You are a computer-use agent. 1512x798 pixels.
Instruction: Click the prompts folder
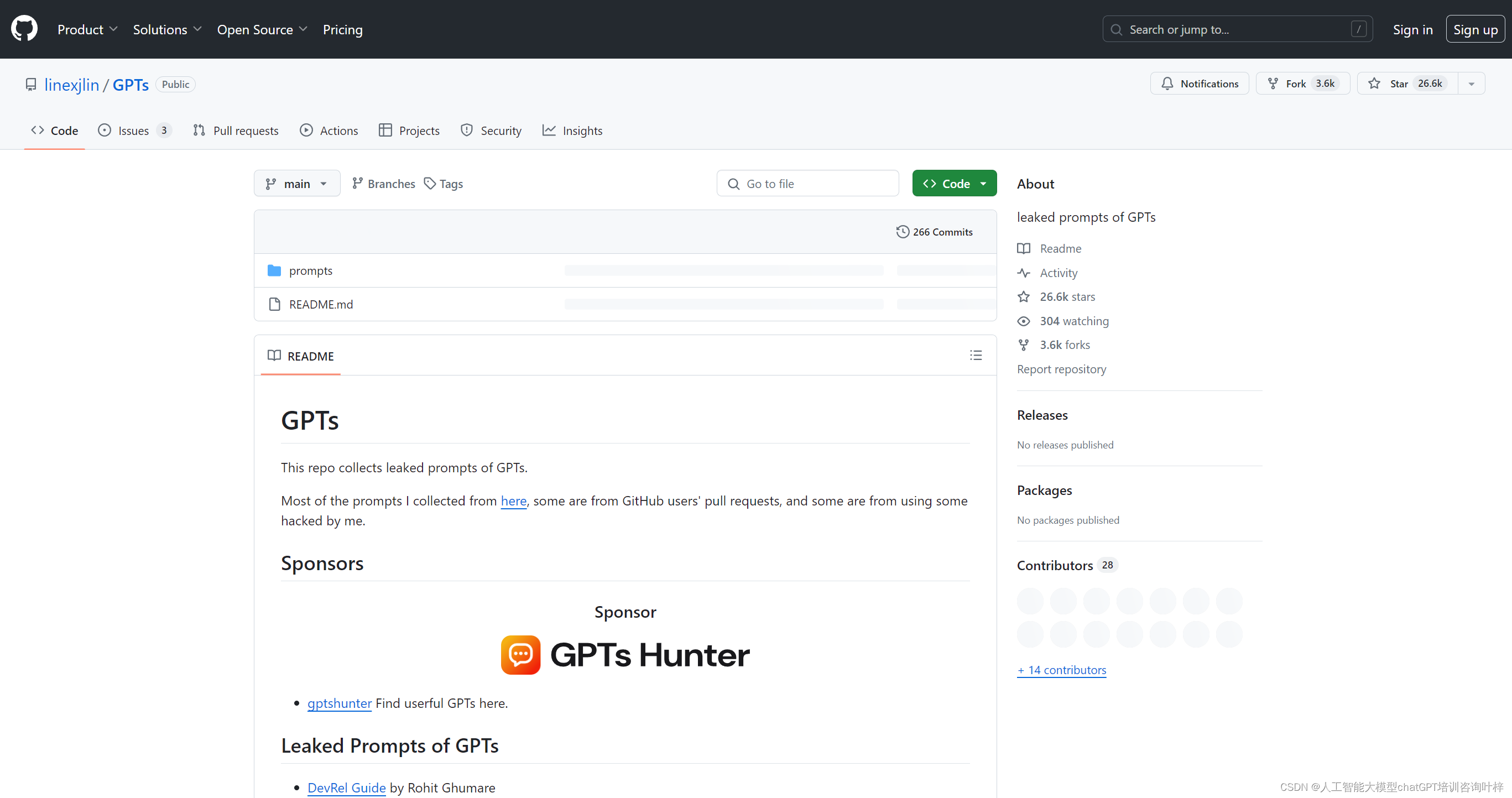(x=309, y=270)
